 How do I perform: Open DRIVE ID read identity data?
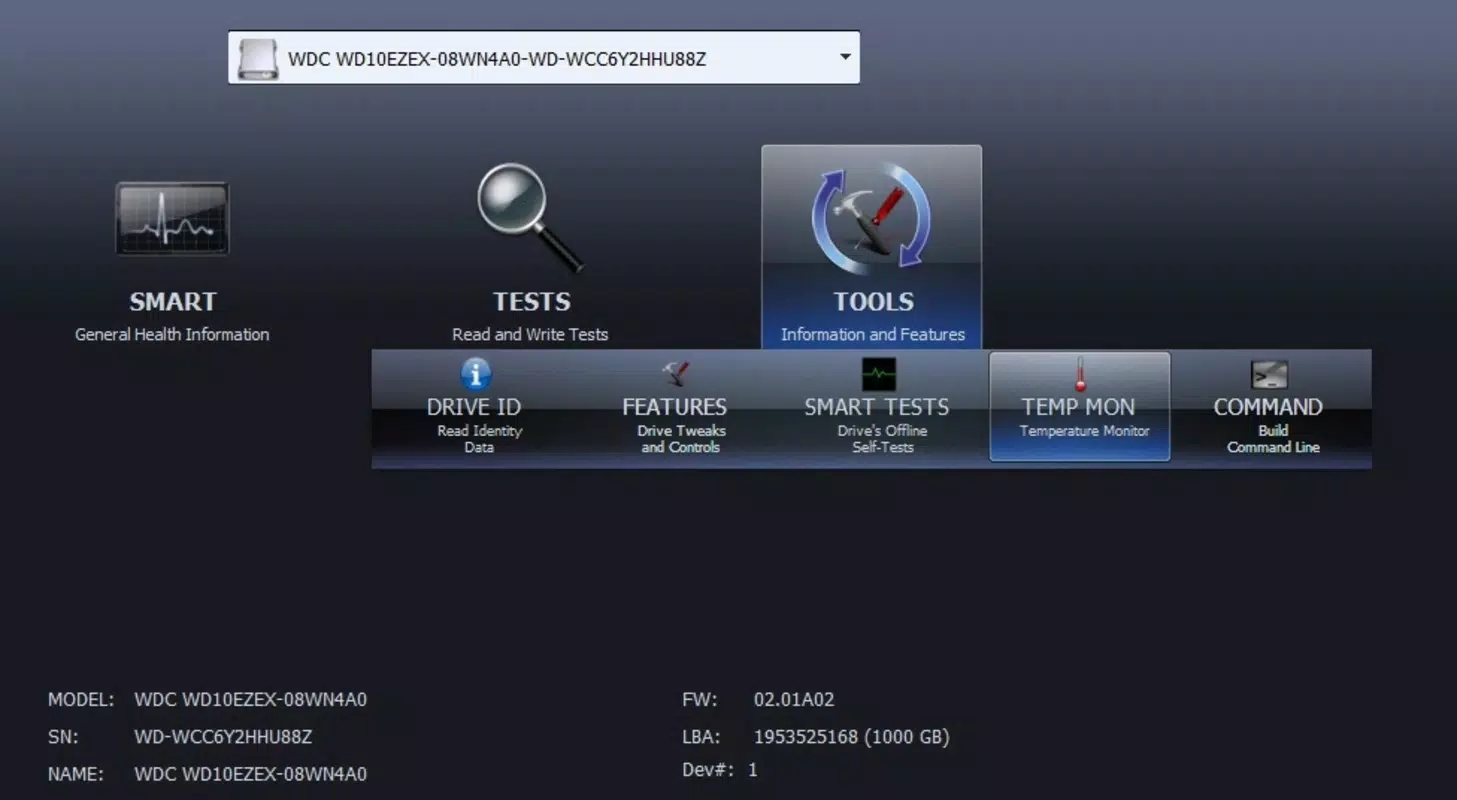click(x=474, y=407)
